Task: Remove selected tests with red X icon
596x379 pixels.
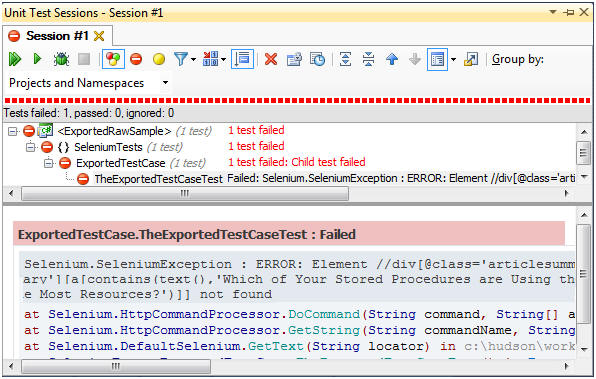Action: pyautogui.click(x=271, y=59)
